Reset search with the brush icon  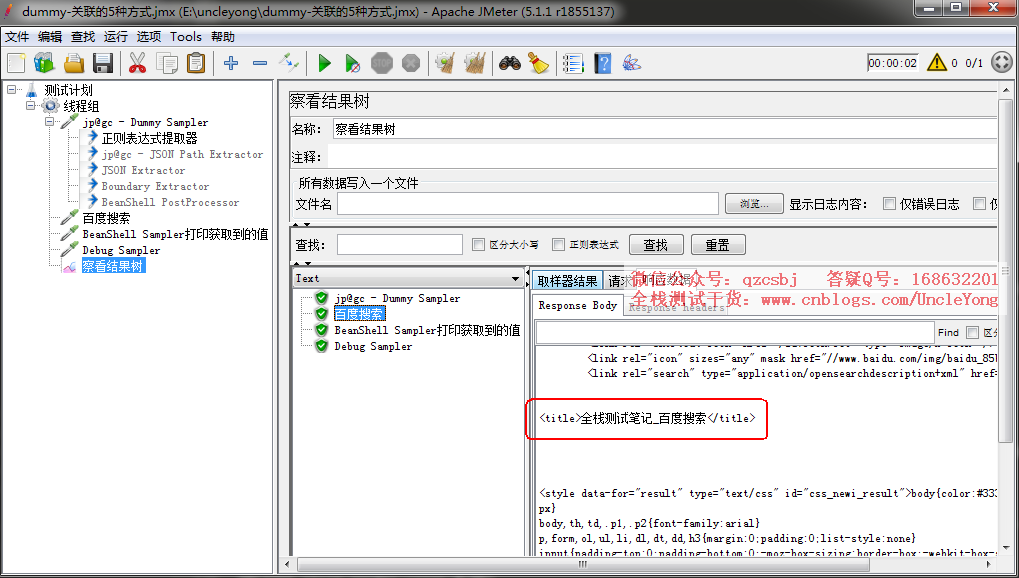click(x=539, y=63)
